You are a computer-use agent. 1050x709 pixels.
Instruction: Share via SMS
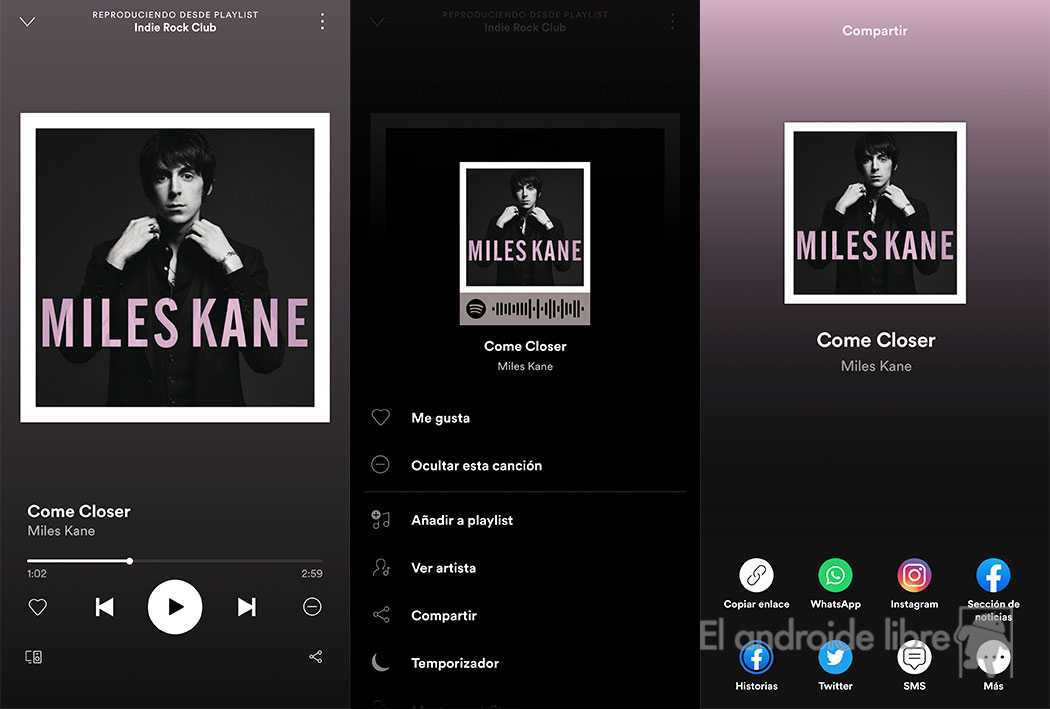(x=914, y=657)
